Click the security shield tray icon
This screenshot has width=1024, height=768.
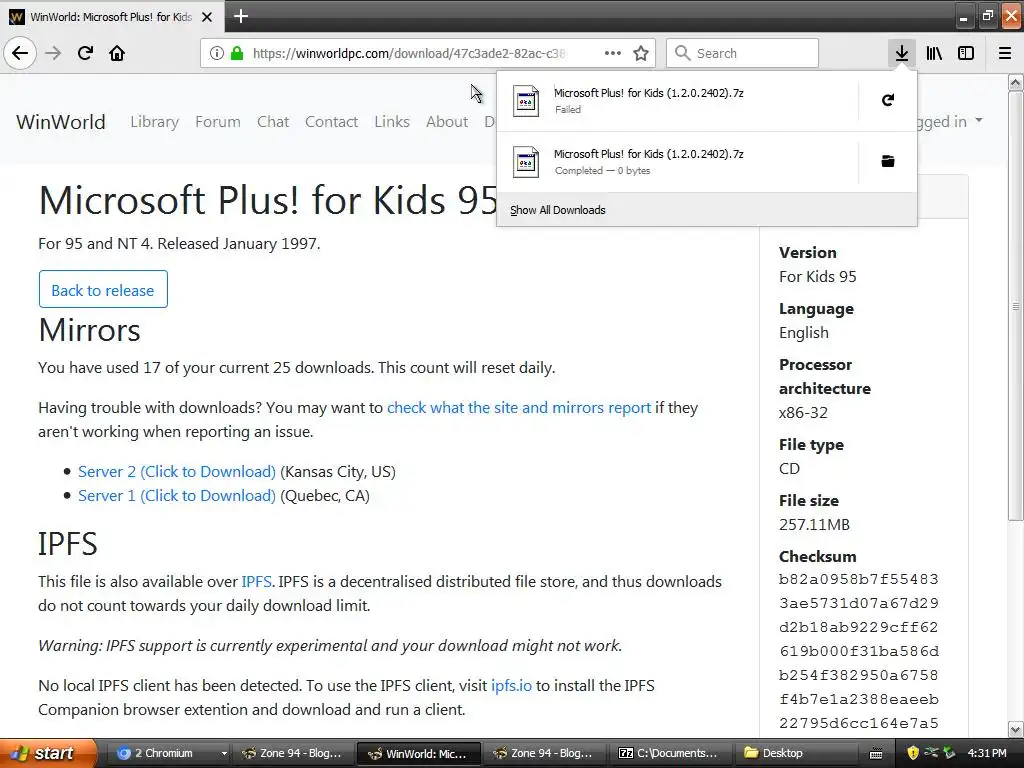(913, 753)
